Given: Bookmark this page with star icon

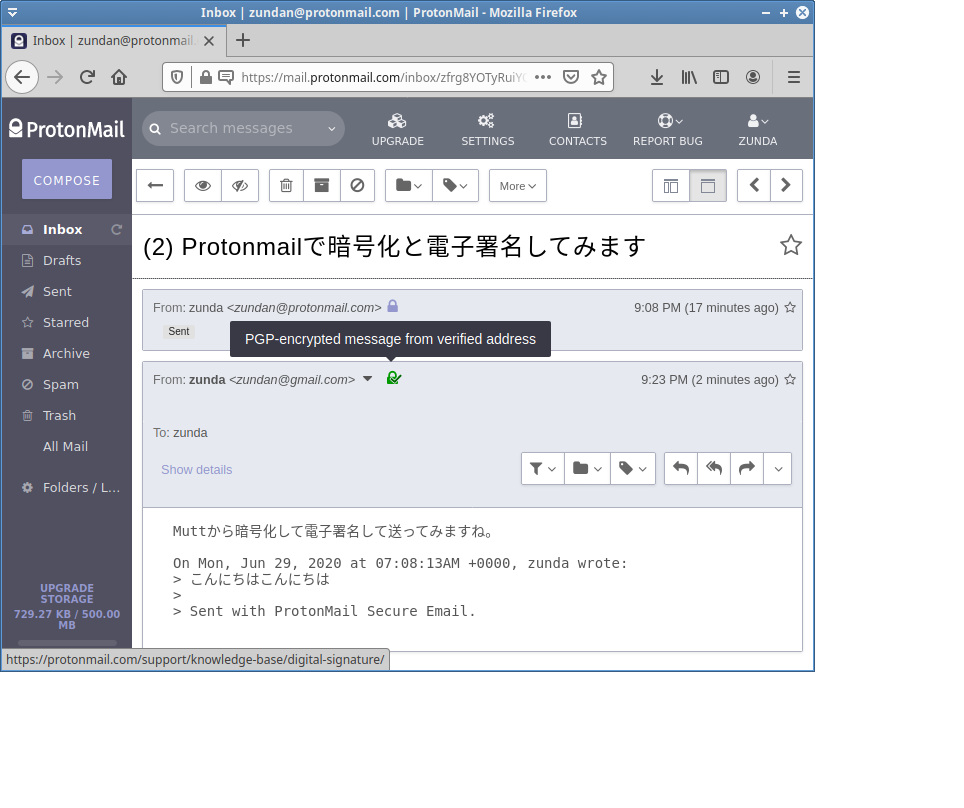Looking at the screenshot, I should pyautogui.click(x=599, y=77).
